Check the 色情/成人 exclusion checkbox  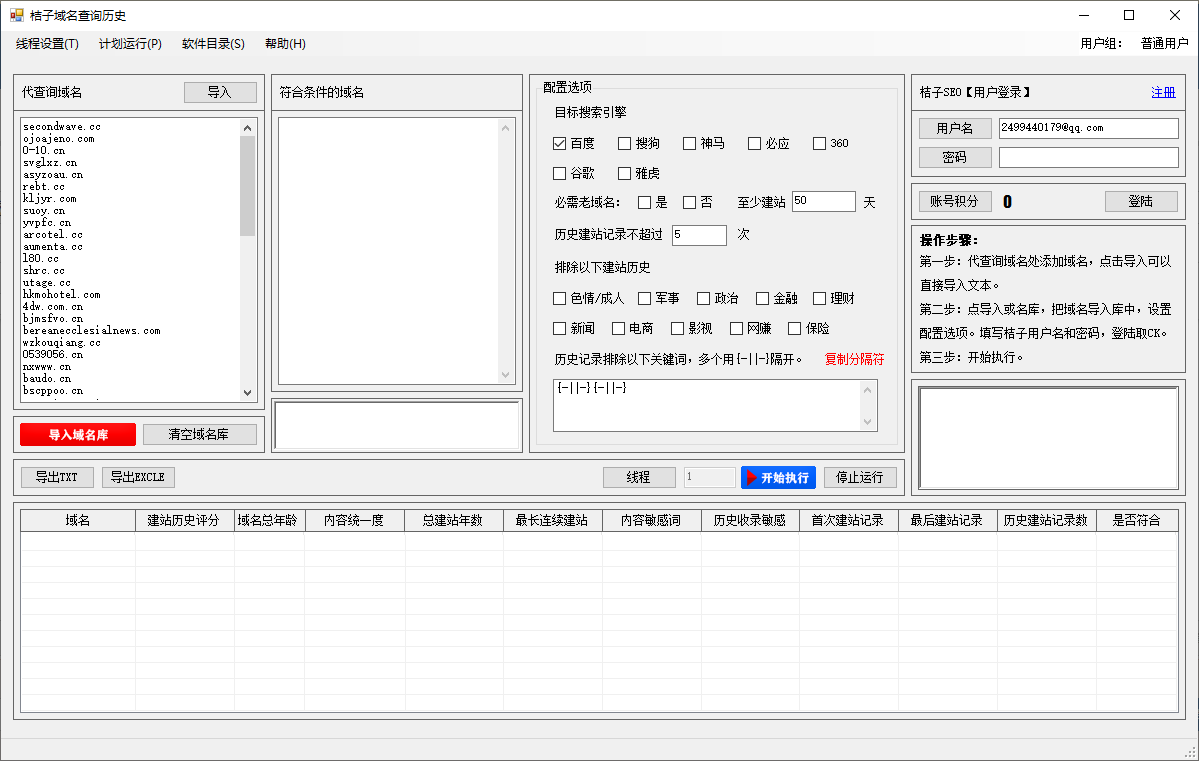click(560, 298)
